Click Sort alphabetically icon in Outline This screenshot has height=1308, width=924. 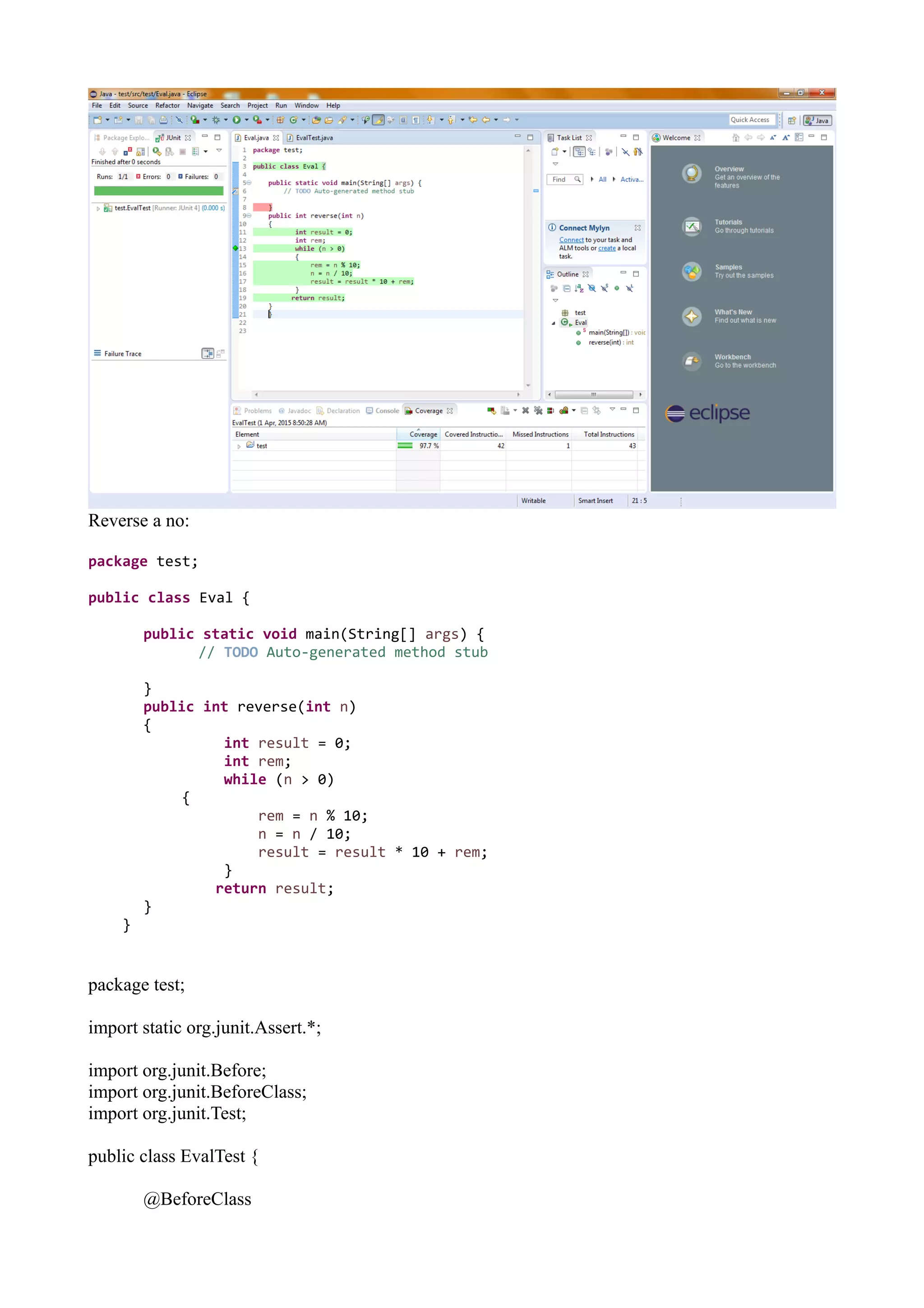579,288
